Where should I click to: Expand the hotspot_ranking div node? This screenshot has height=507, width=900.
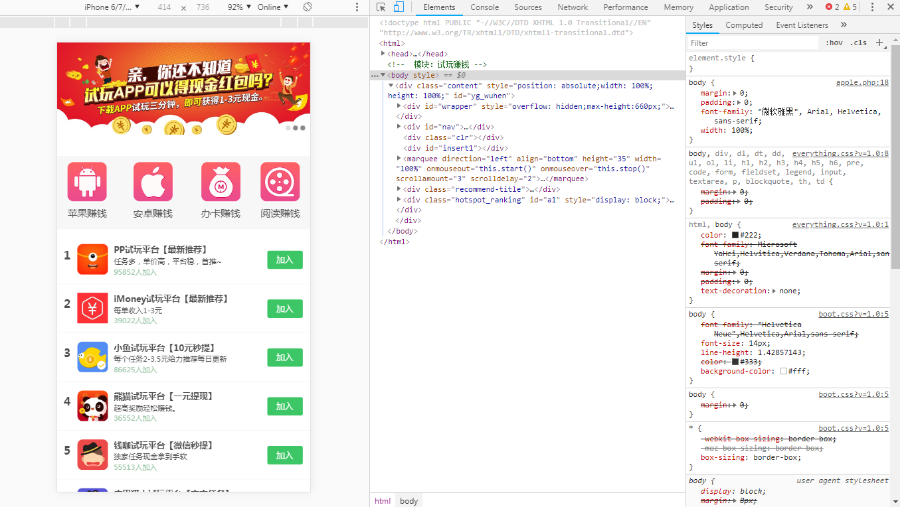click(399, 199)
